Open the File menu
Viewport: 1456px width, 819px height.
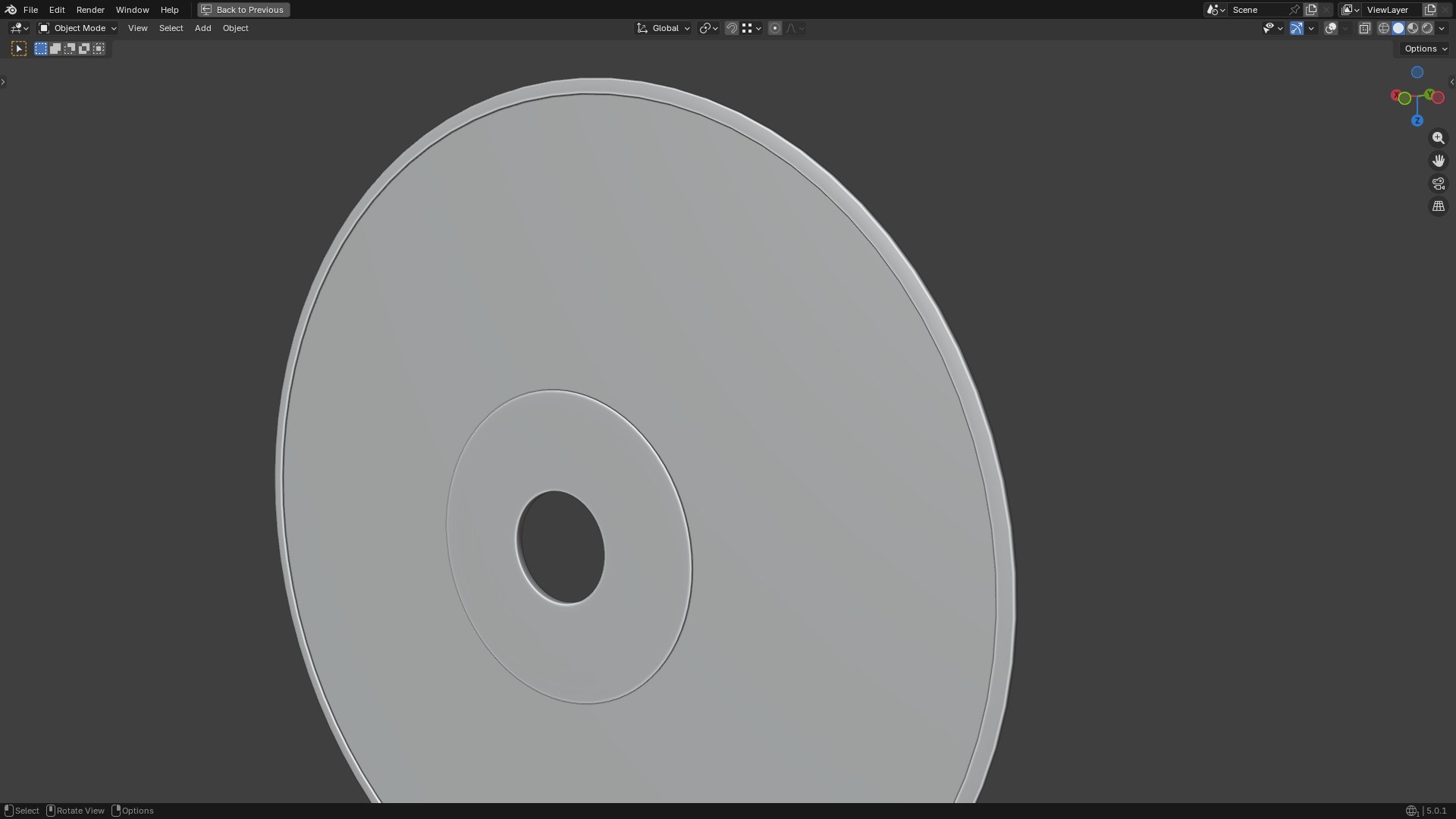coord(30,10)
